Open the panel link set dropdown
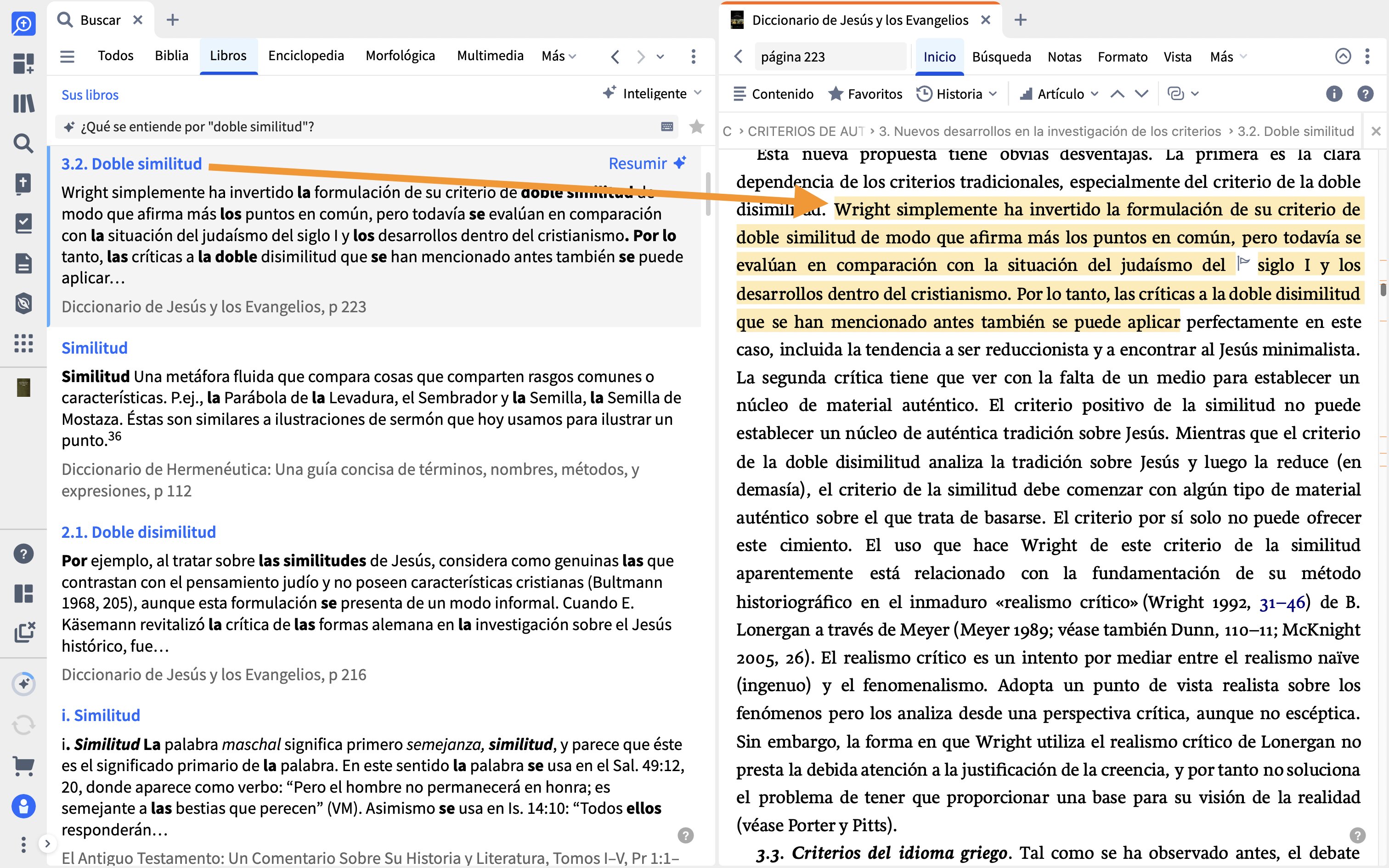1389x868 pixels. 1183,94
